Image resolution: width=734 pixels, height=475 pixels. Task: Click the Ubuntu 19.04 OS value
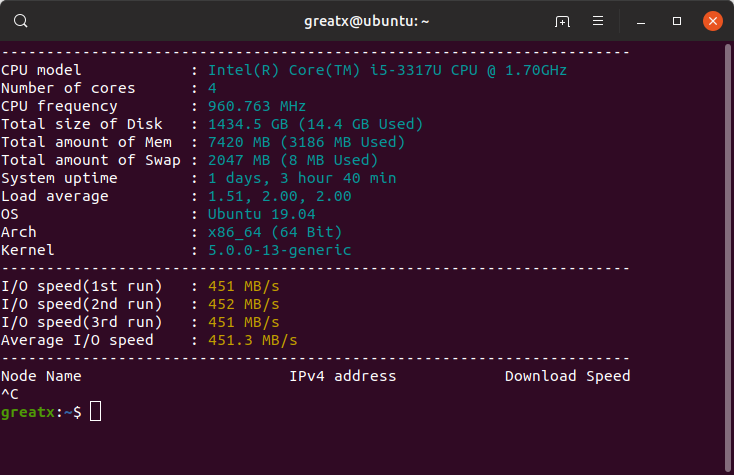(261, 214)
